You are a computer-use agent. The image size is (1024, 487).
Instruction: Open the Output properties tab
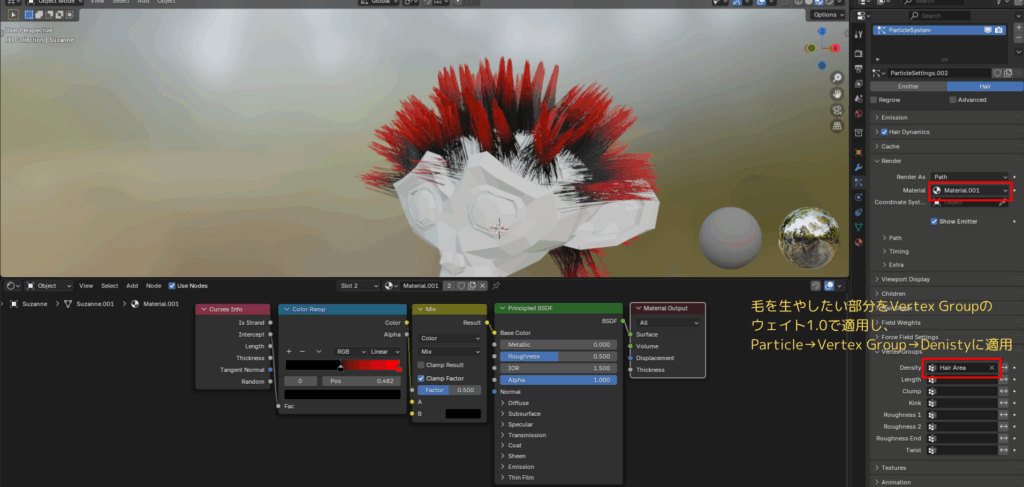(859, 69)
